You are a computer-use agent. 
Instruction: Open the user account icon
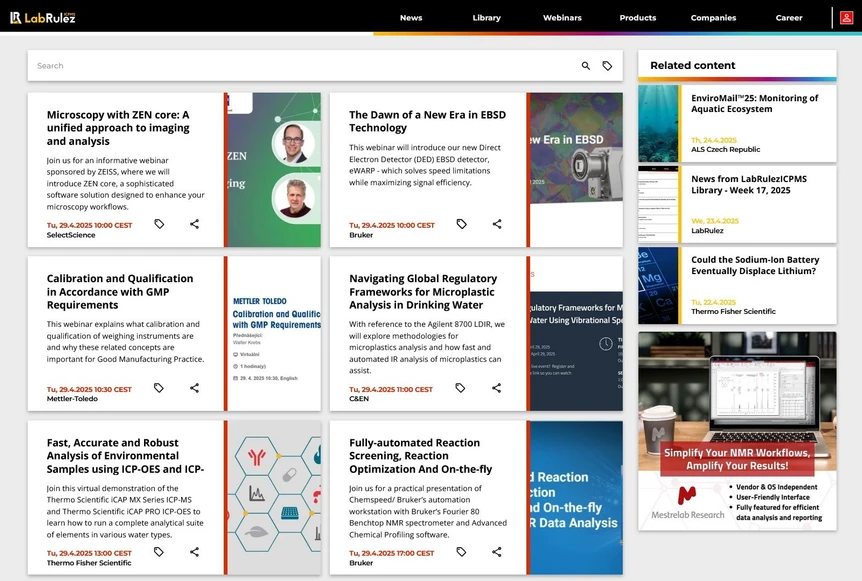click(847, 18)
